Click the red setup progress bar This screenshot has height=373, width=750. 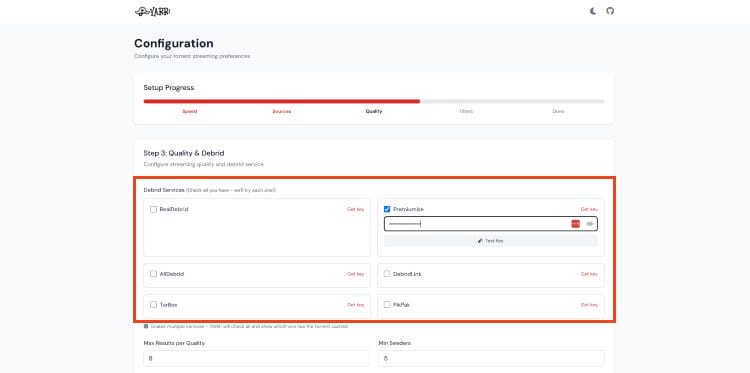coord(282,101)
